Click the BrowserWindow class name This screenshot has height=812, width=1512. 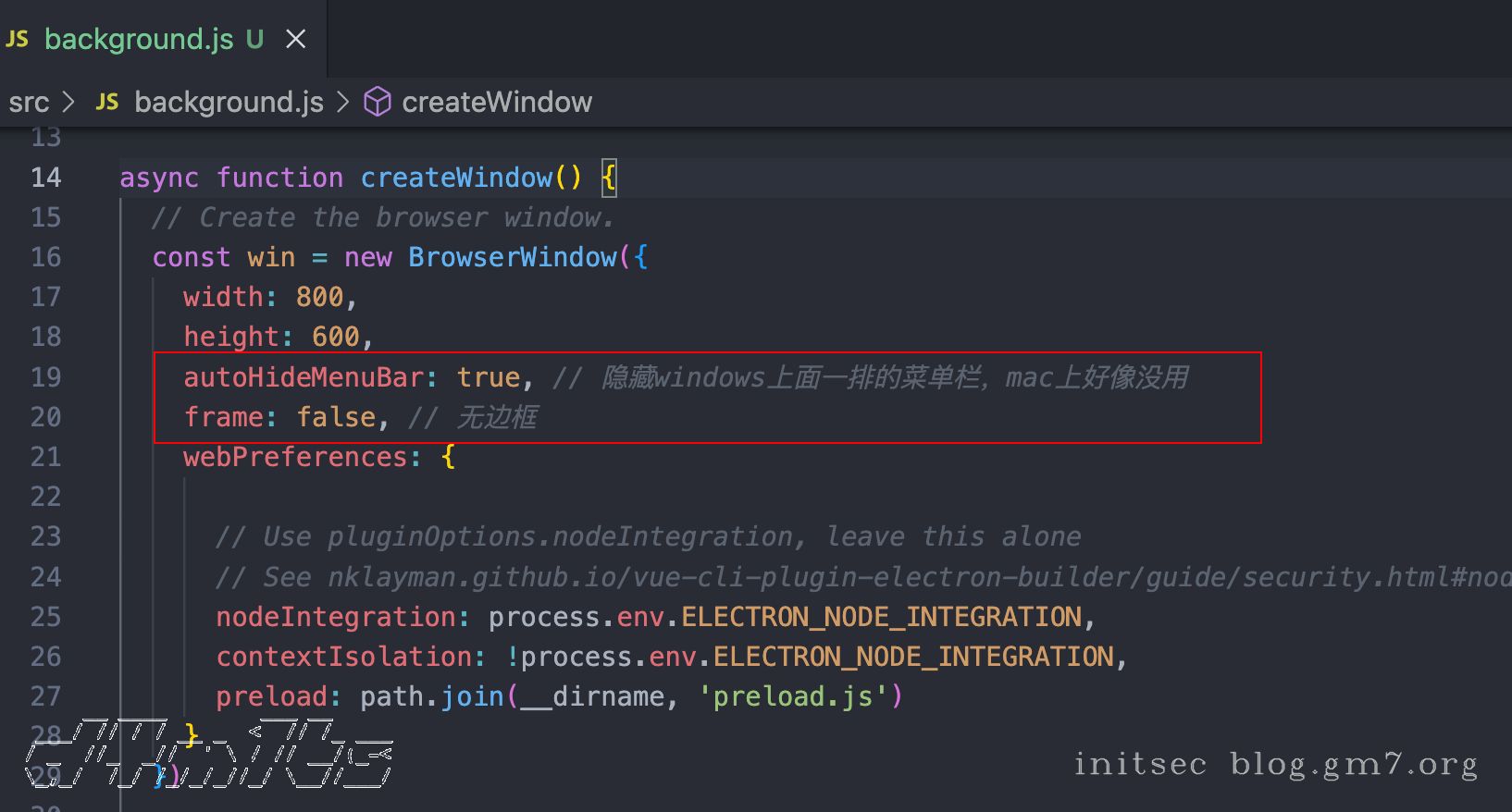(x=513, y=257)
